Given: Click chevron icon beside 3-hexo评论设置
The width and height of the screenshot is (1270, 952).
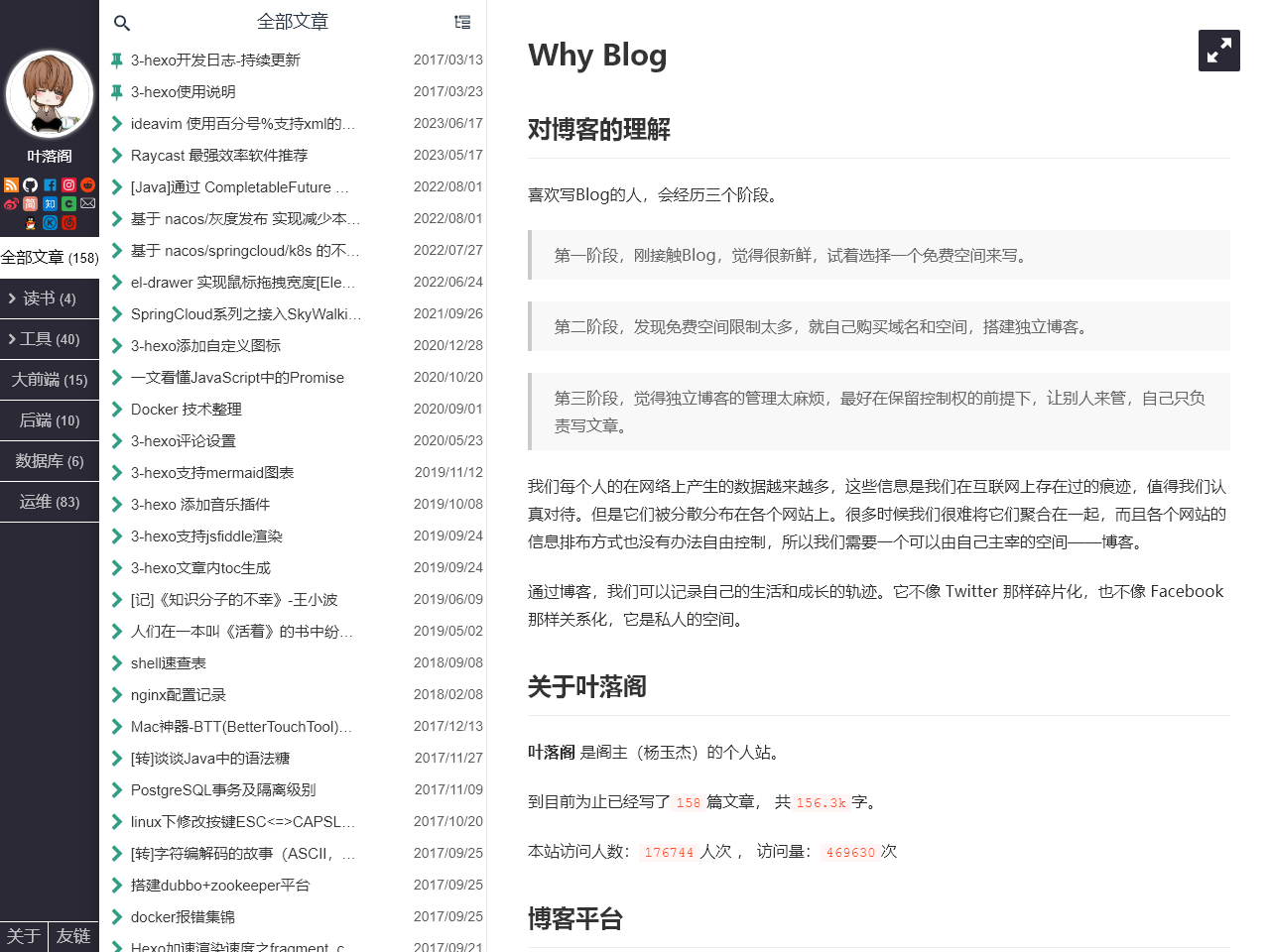Looking at the screenshot, I should 117,441.
